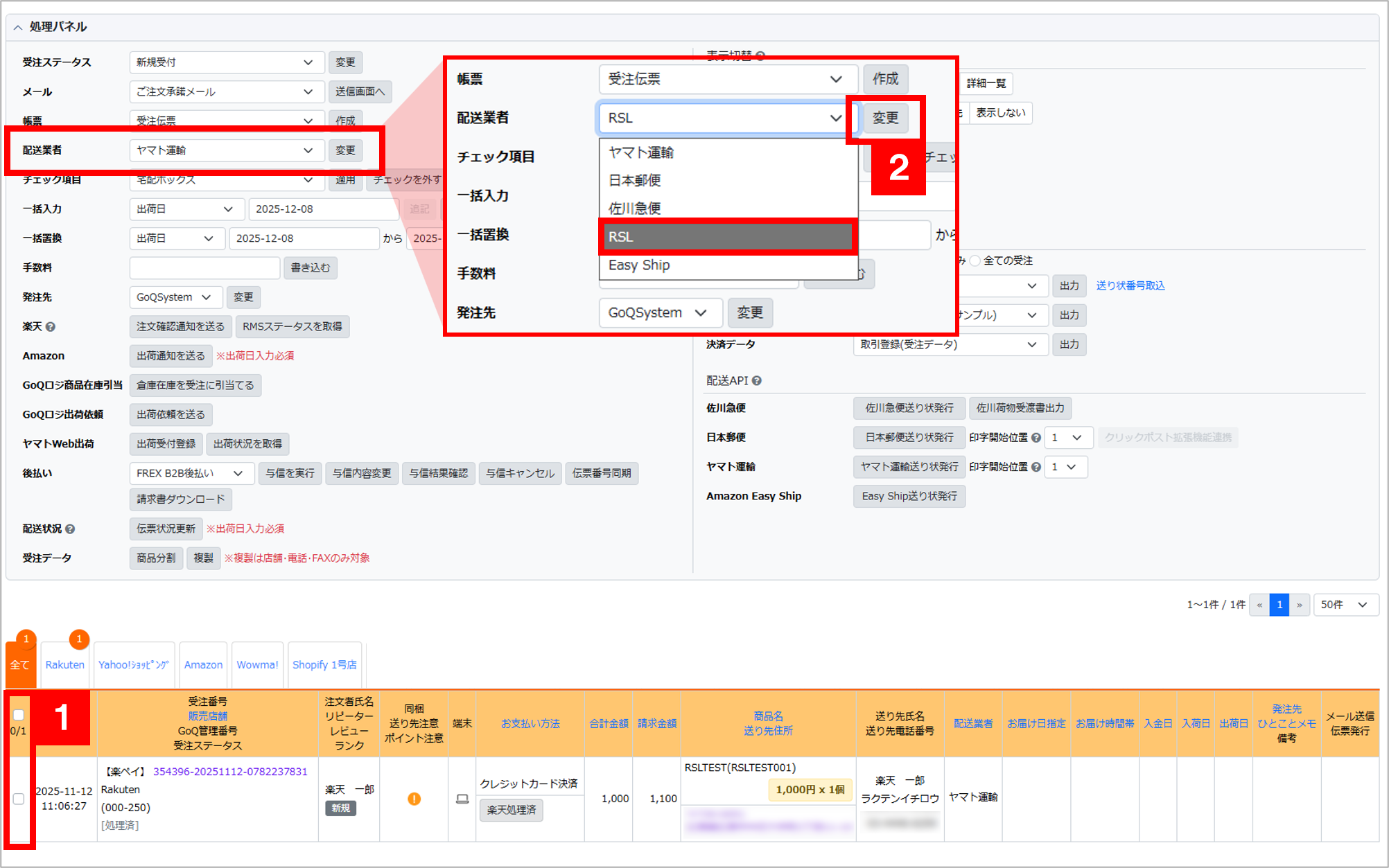Click 変更 button next to RSL dropdown
The image size is (1389, 868).
(x=885, y=118)
